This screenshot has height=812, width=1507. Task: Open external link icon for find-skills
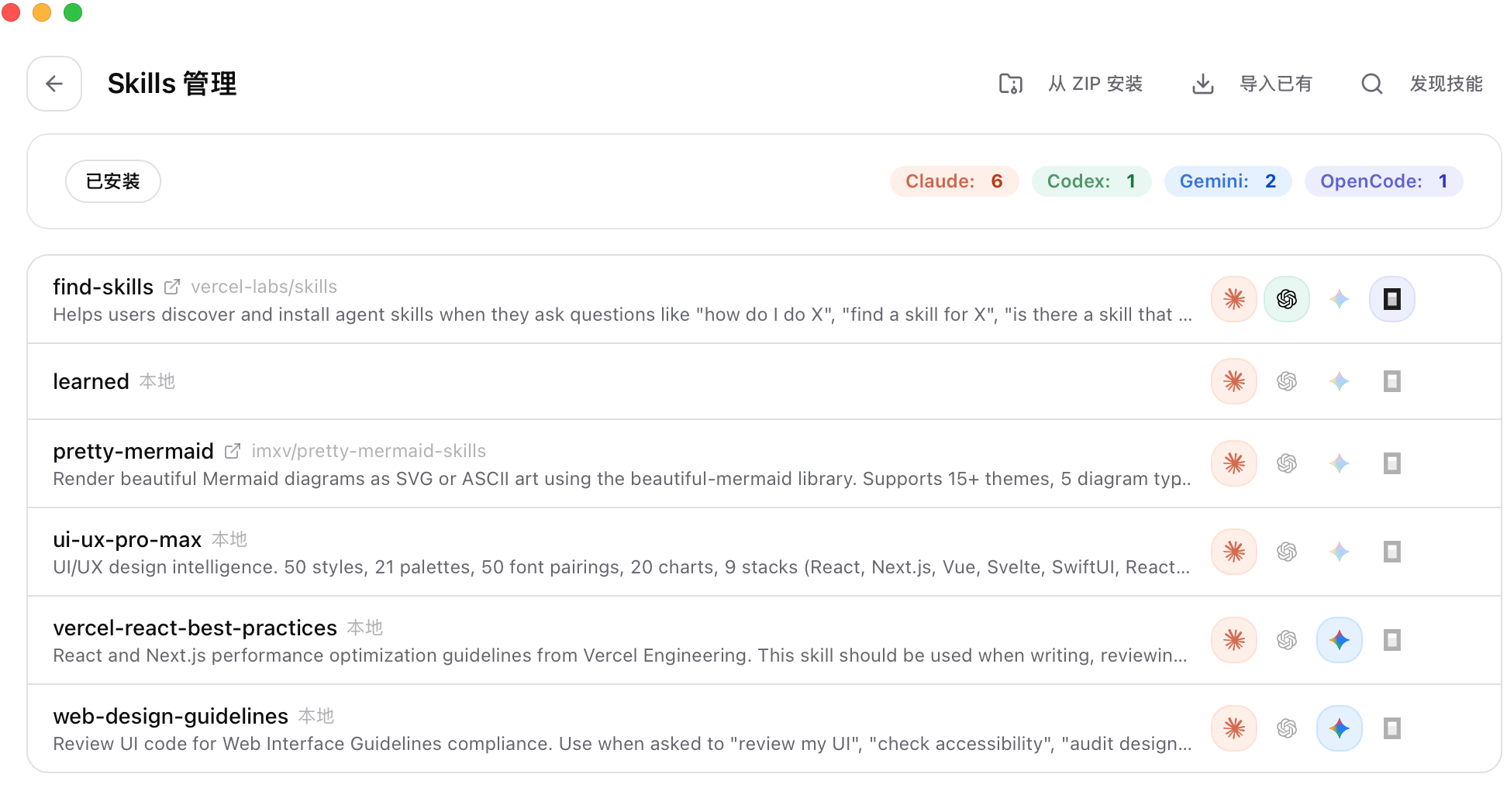click(x=172, y=287)
